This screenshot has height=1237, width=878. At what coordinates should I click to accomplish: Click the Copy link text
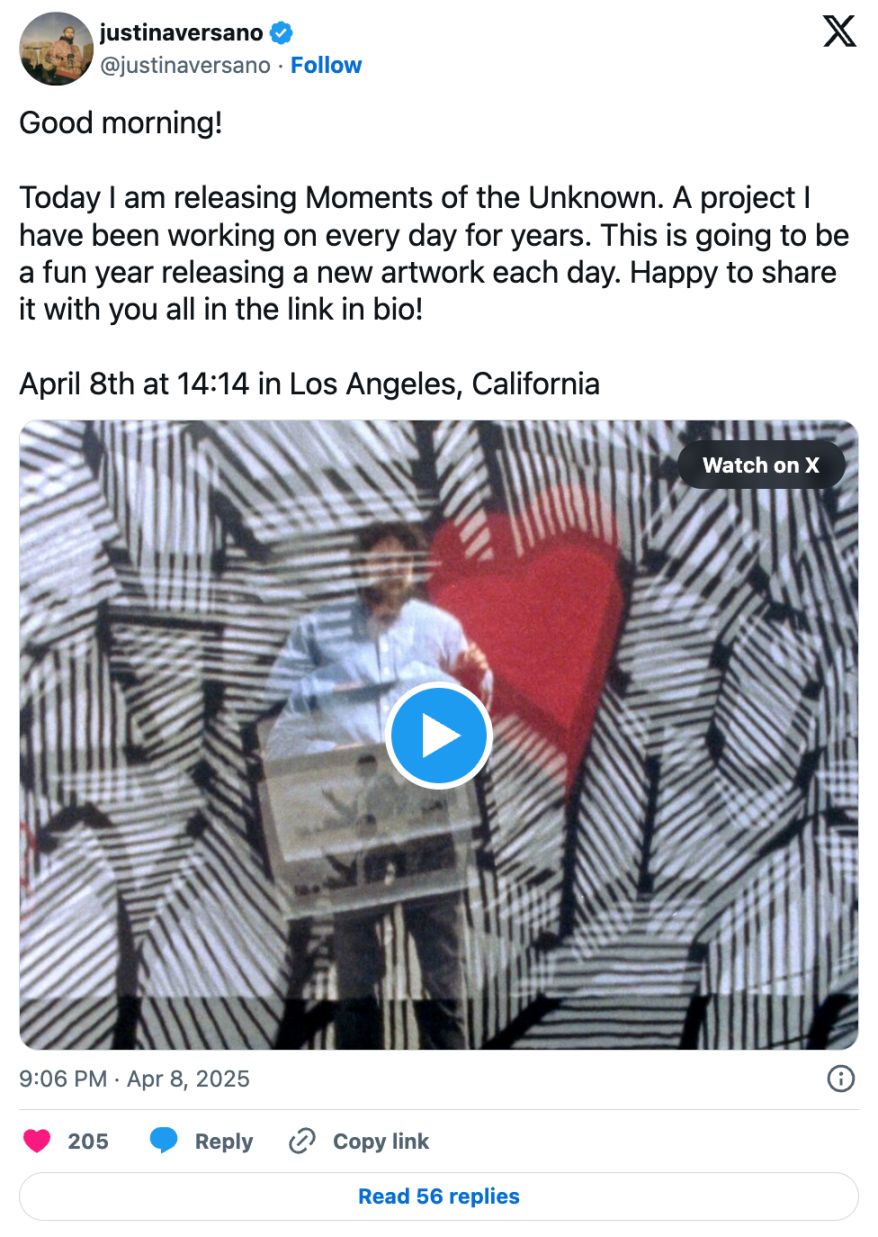381,1141
